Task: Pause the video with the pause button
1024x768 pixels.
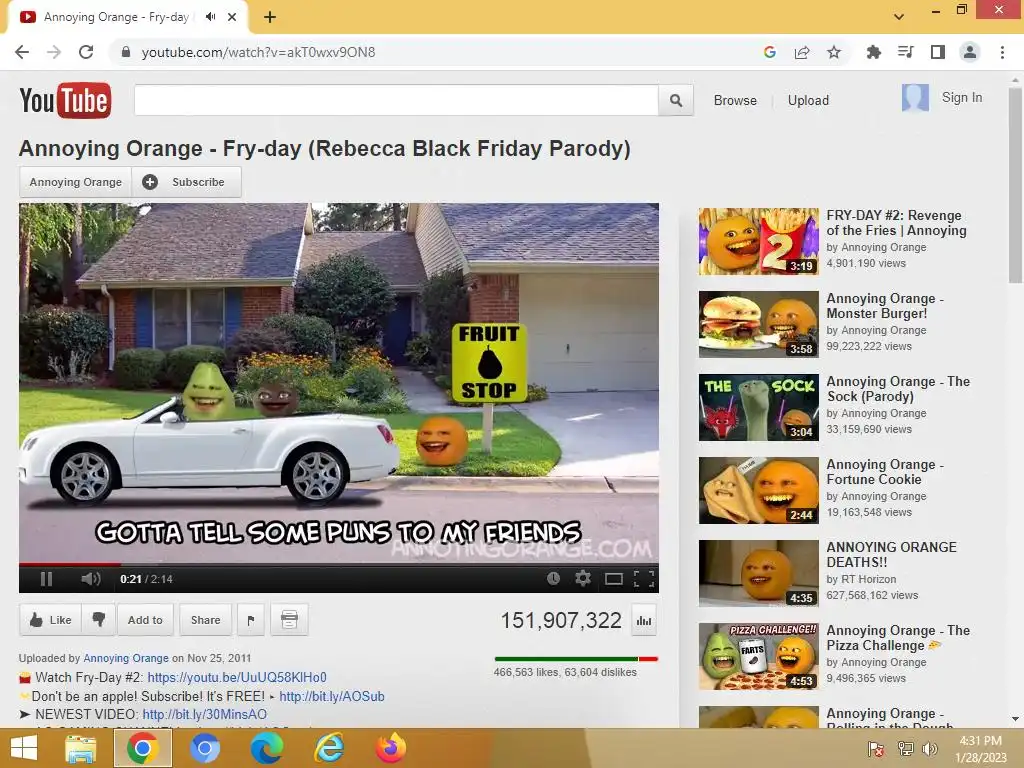Action: [46, 579]
